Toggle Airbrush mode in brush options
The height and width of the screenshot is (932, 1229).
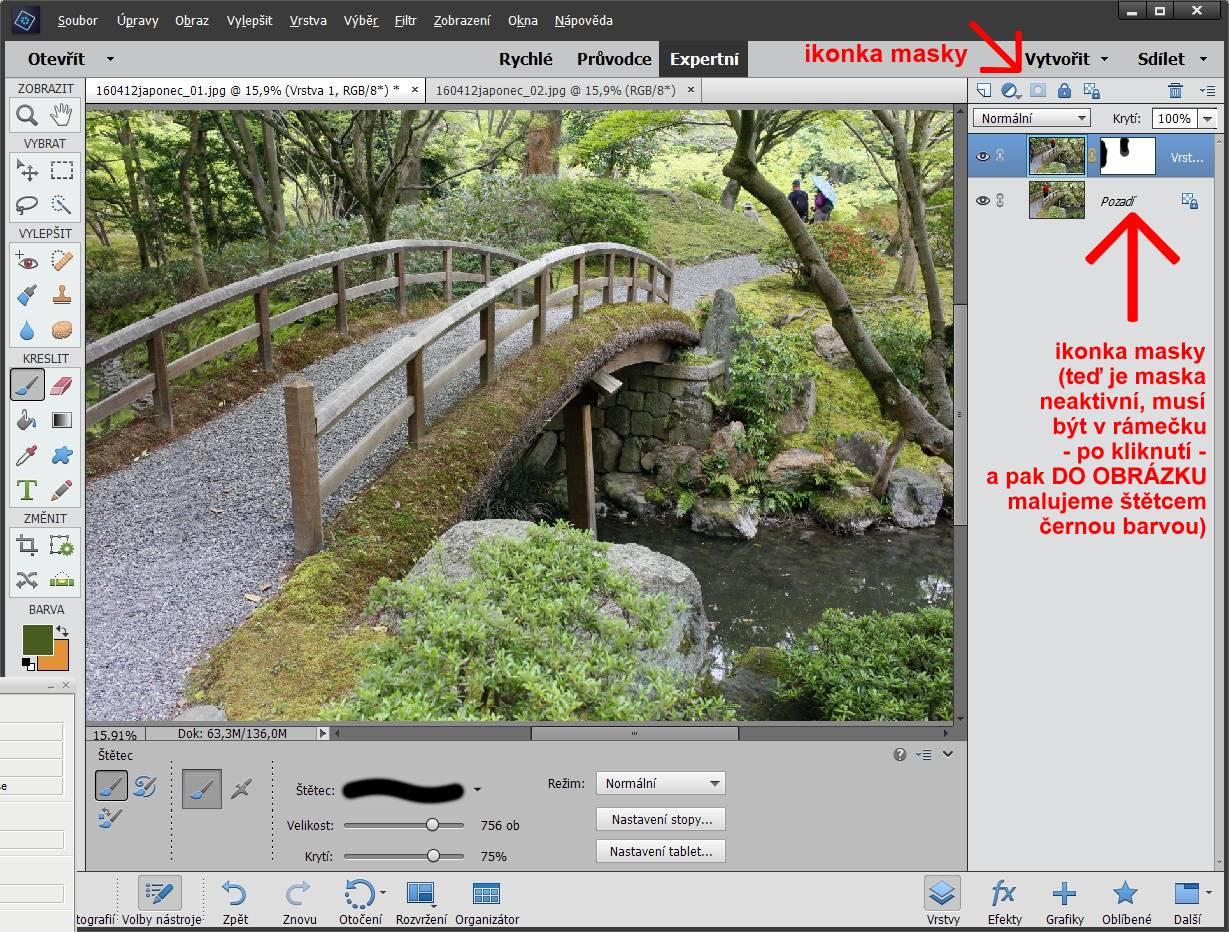click(239, 789)
